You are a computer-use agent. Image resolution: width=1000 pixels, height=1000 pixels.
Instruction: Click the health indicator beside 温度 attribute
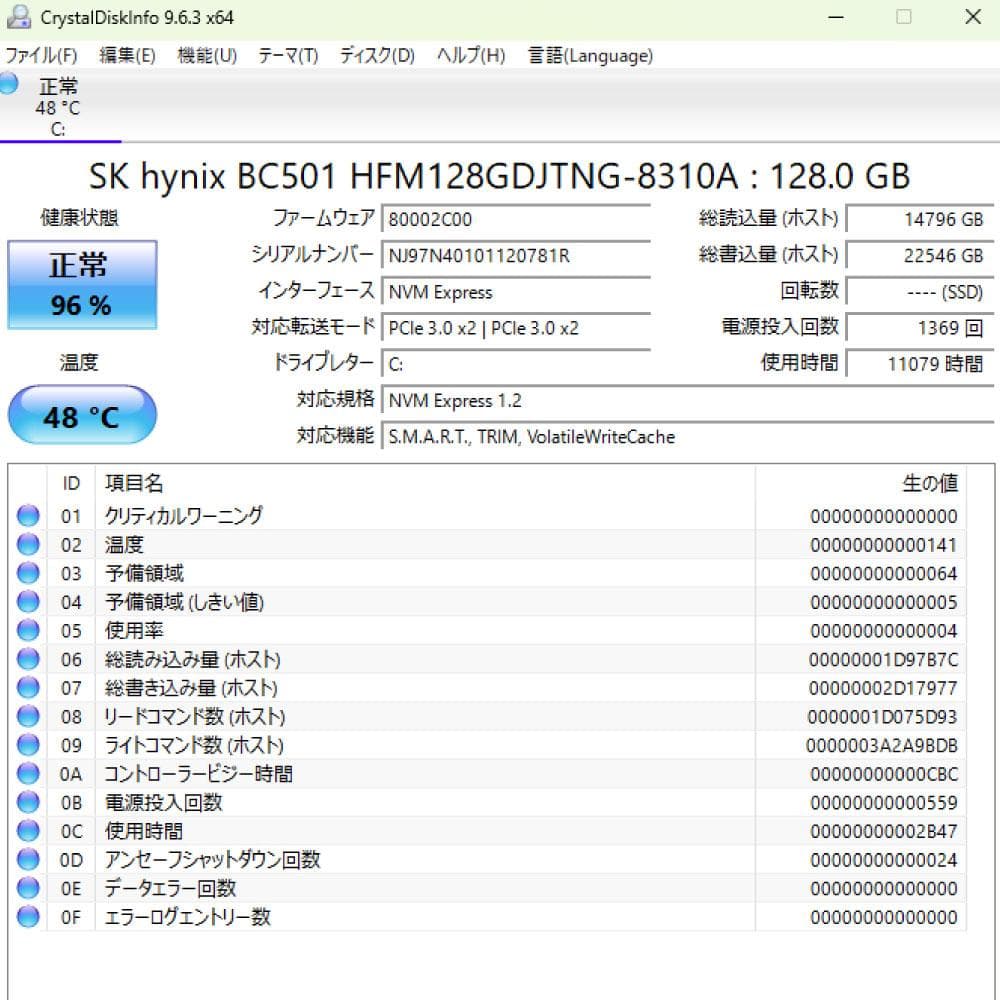[x=29, y=545]
